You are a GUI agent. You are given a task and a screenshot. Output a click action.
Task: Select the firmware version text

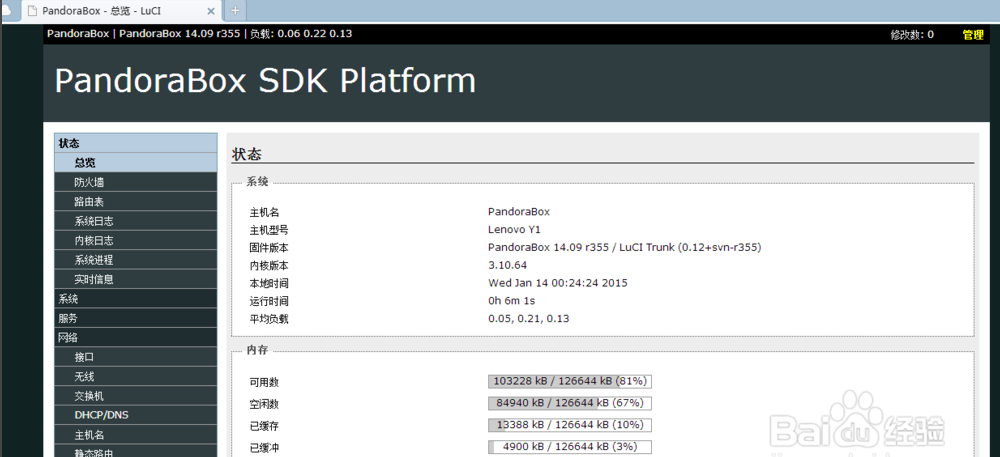624,247
